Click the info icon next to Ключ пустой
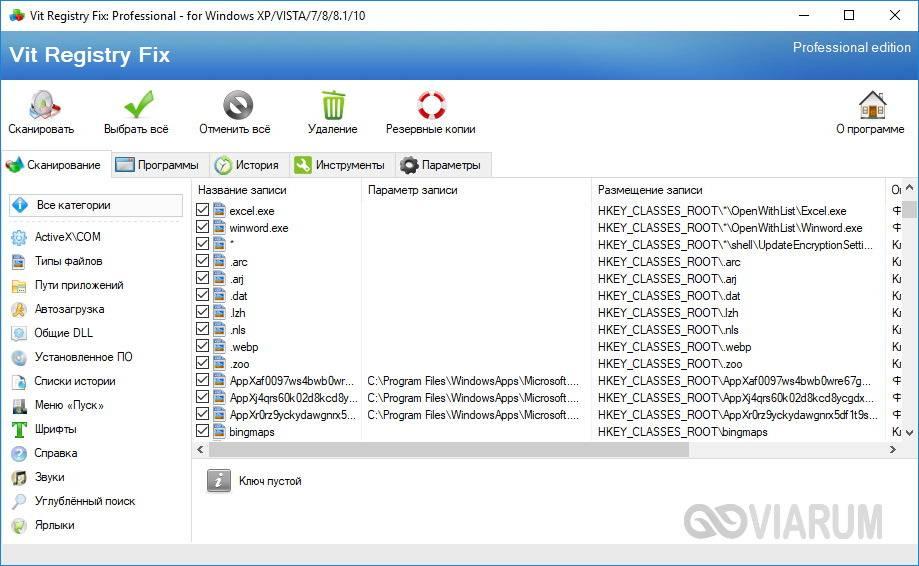The width and height of the screenshot is (919, 566). [x=219, y=481]
